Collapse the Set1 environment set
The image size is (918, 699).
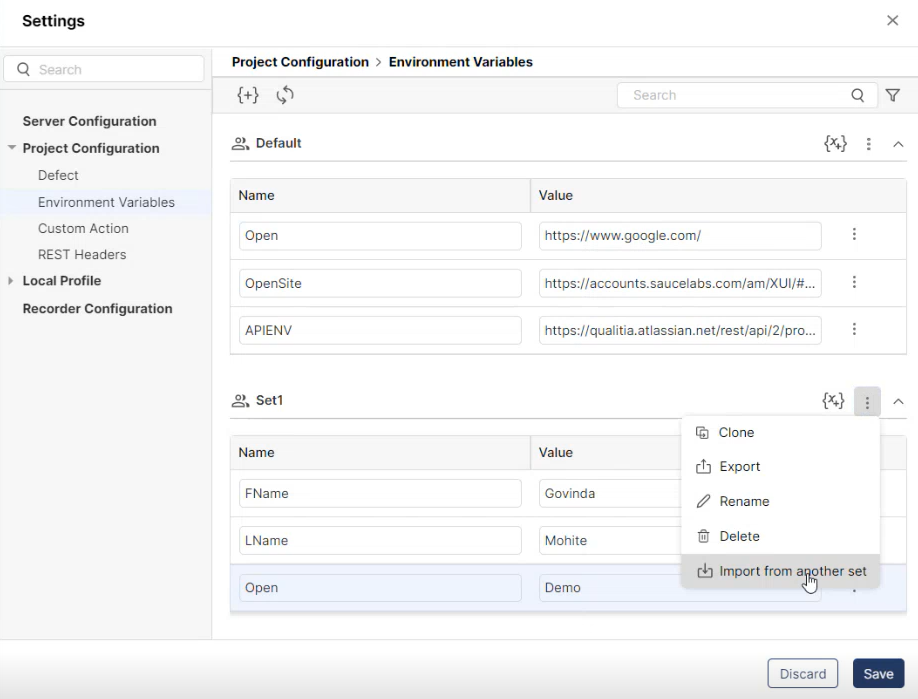(x=898, y=401)
